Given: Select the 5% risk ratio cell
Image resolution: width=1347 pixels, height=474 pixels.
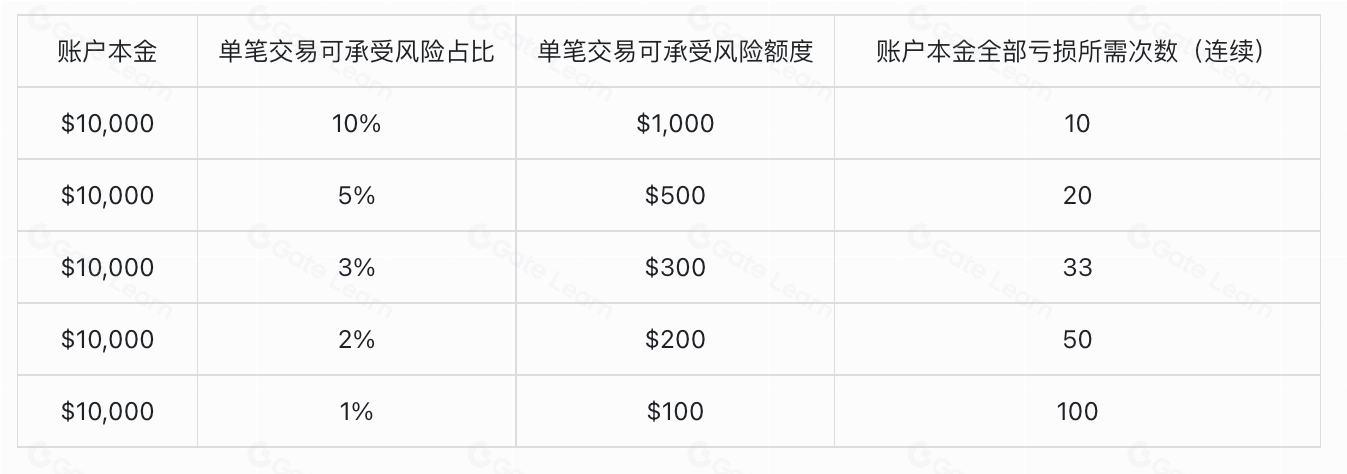Looking at the screenshot, I should 356,195.
